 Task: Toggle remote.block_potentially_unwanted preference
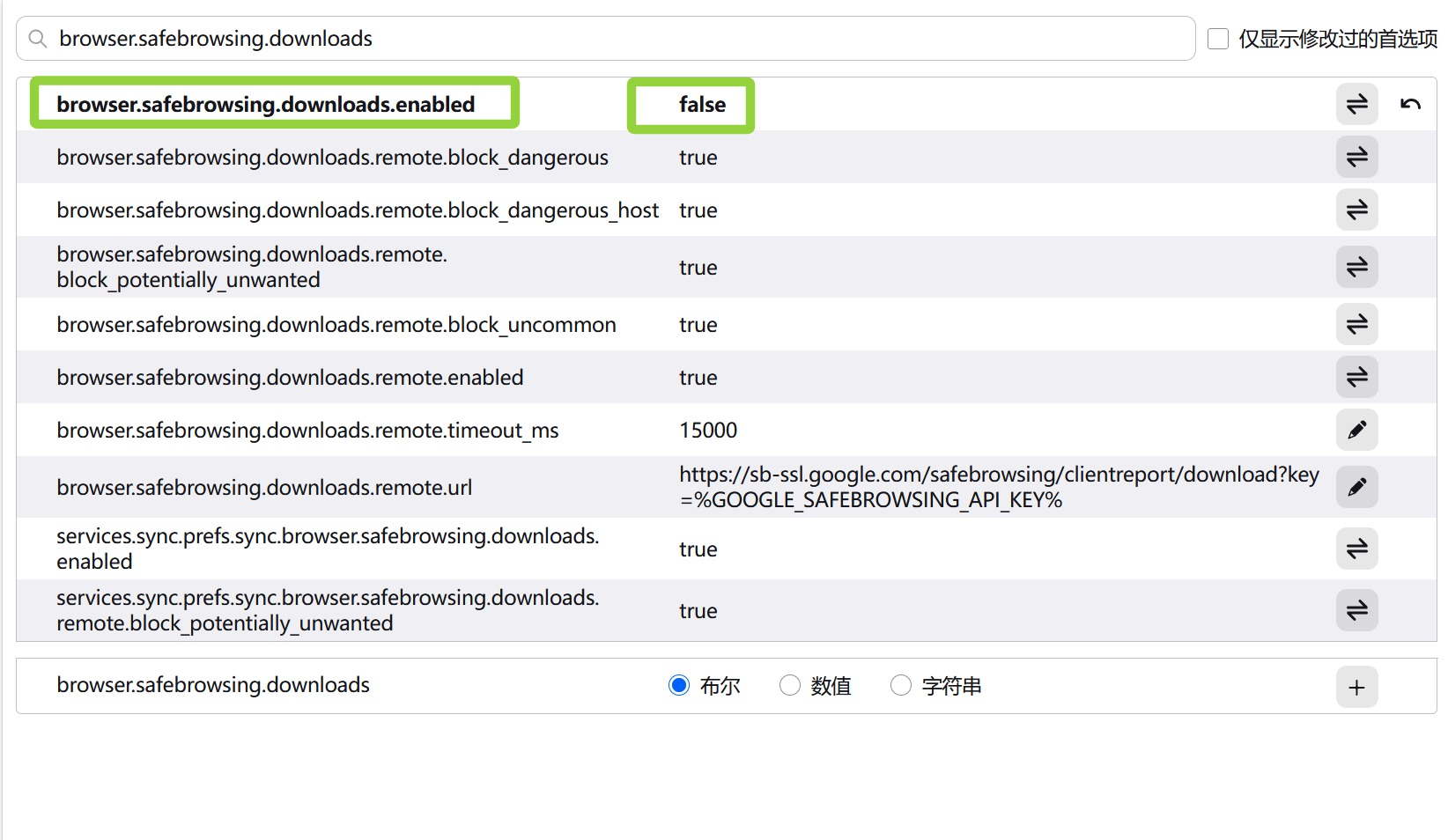pos(1356,267)
